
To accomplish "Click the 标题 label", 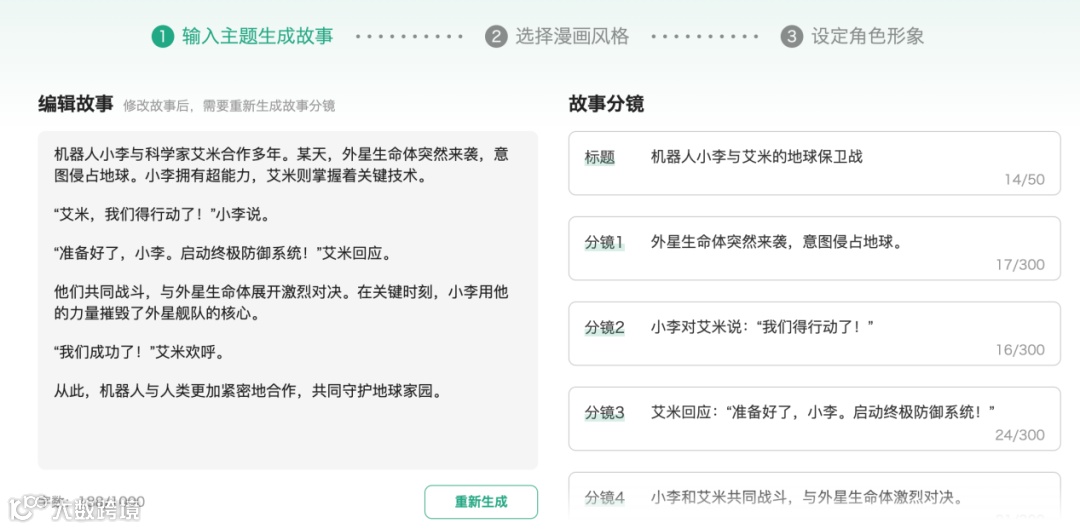I will 600,157.
